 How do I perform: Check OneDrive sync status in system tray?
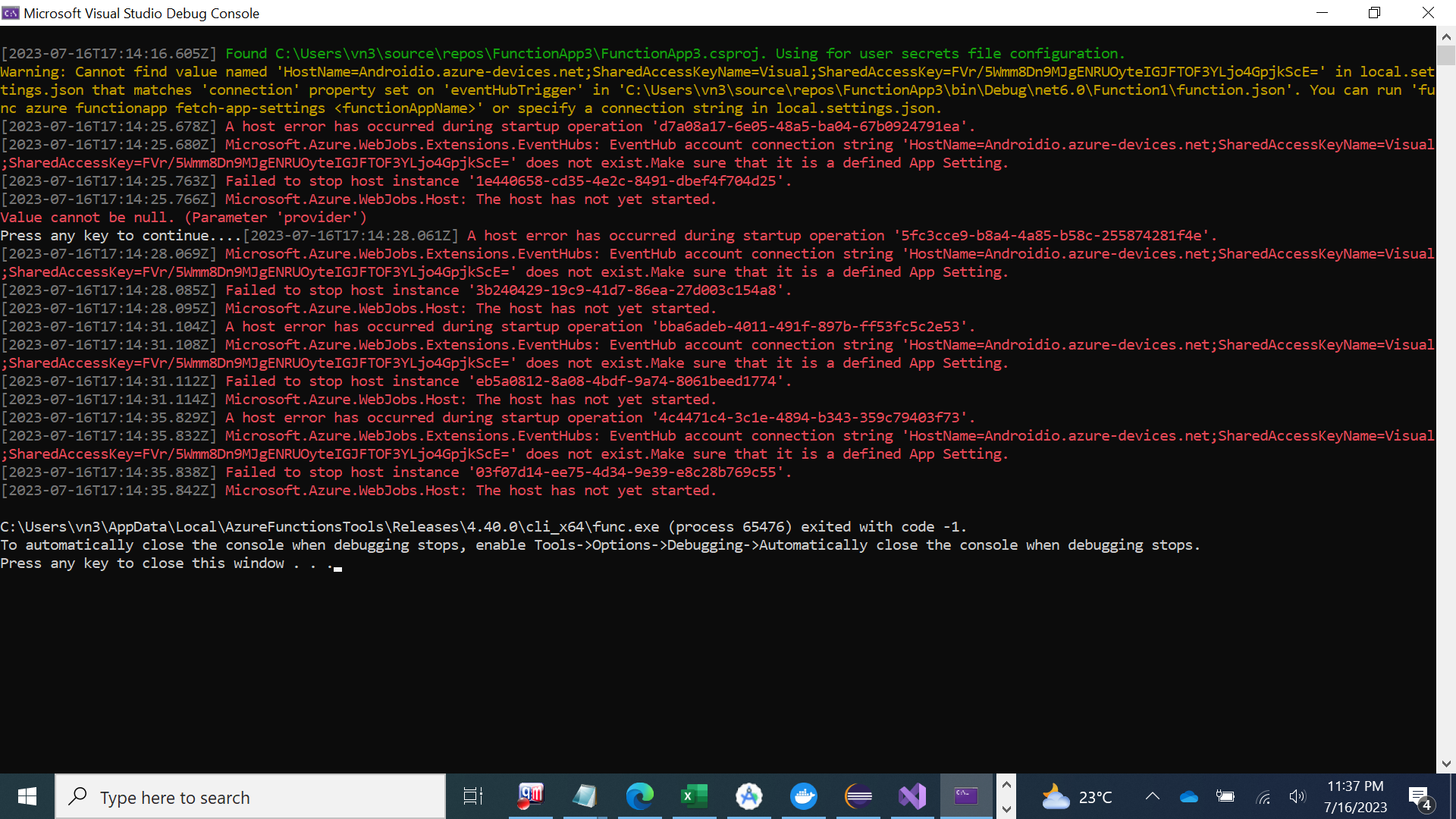1188,796
